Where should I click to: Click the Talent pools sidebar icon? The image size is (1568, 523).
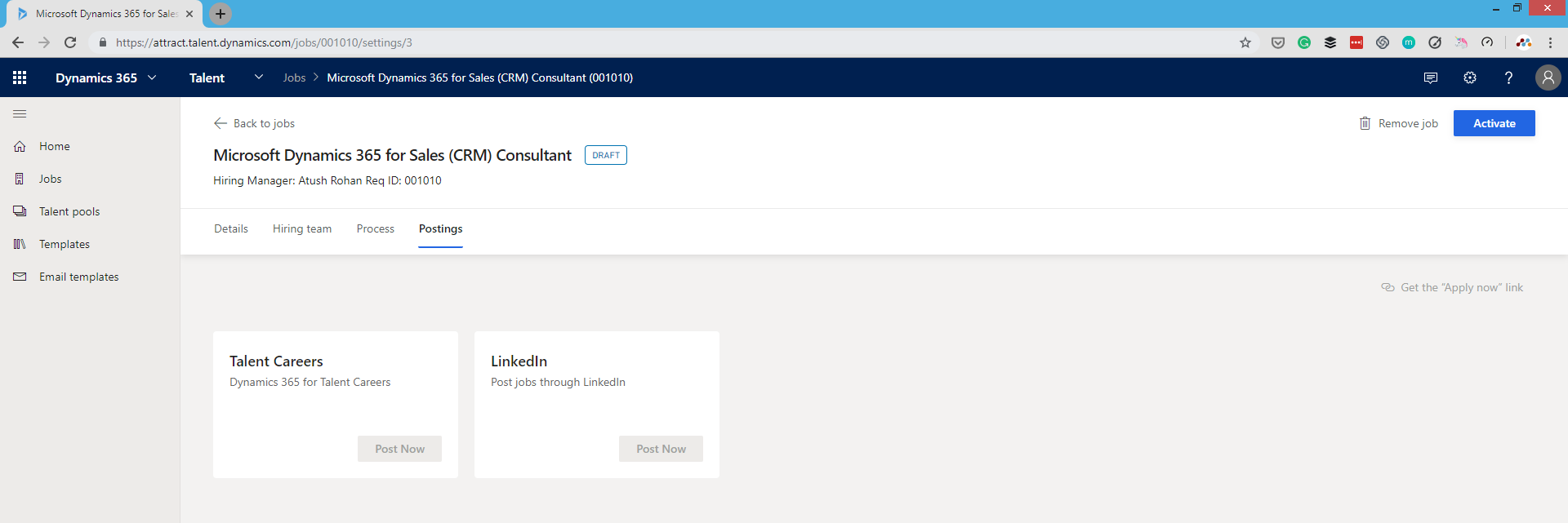20,211
